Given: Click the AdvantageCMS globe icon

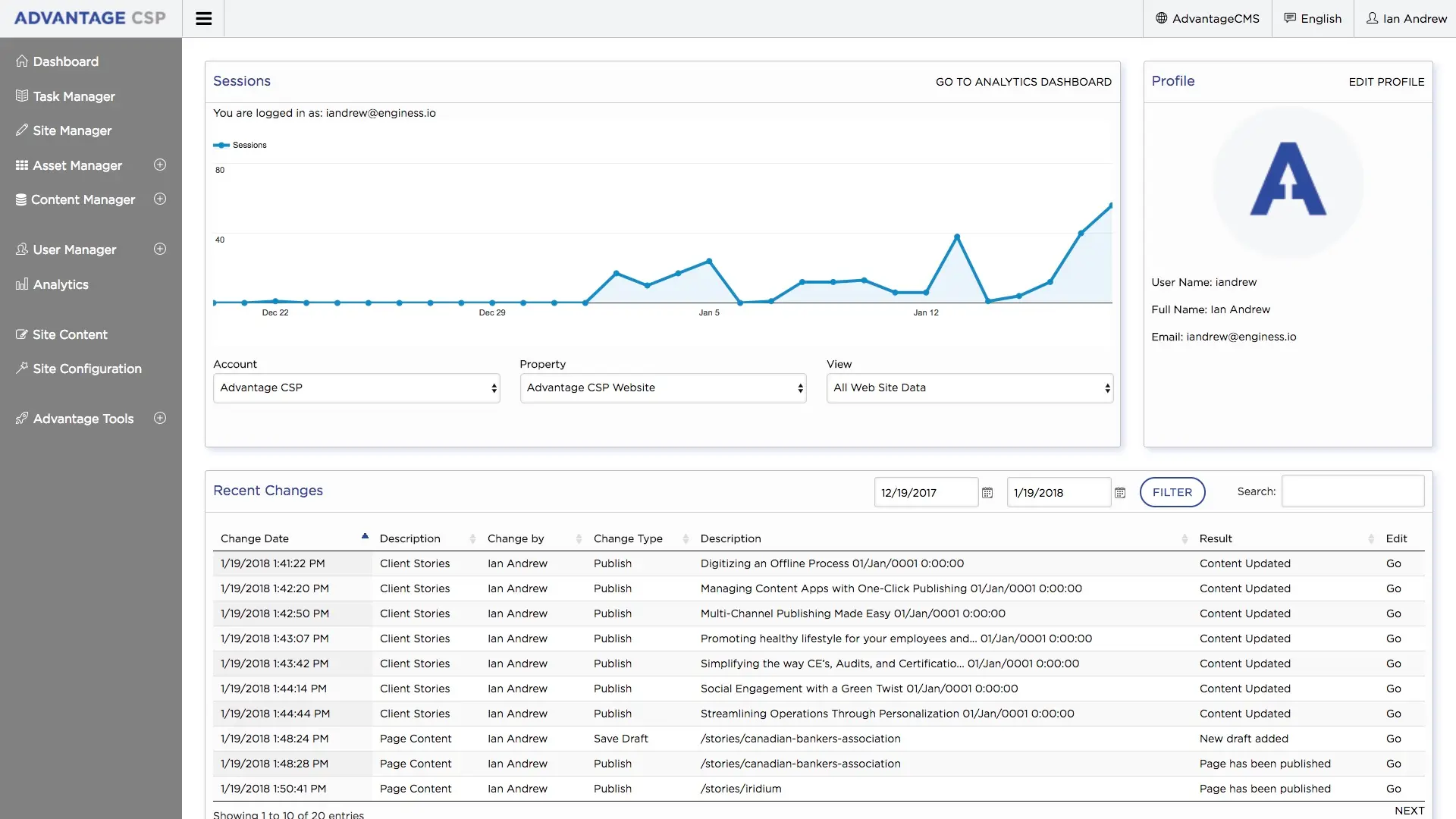Looking at the screenshot, I should click(x=1161, y=18).
